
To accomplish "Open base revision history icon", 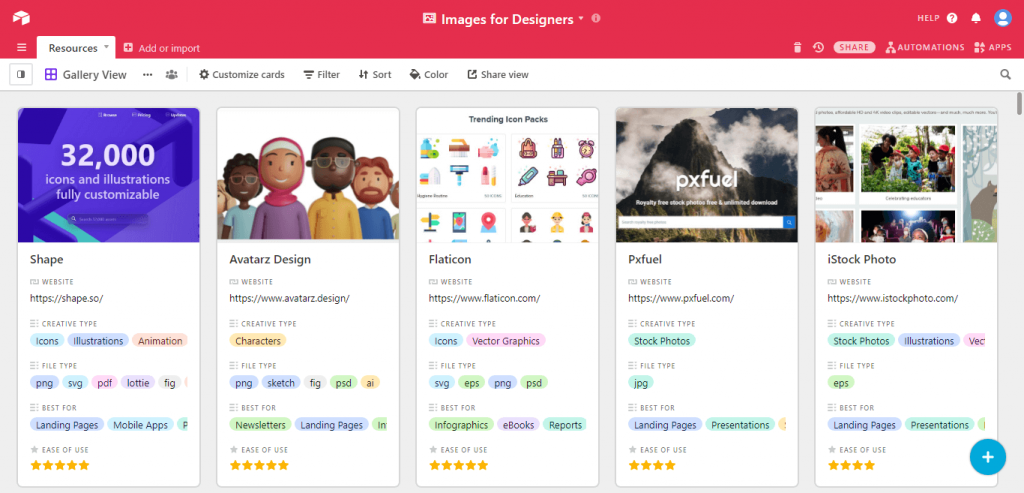I will (818, 47).
